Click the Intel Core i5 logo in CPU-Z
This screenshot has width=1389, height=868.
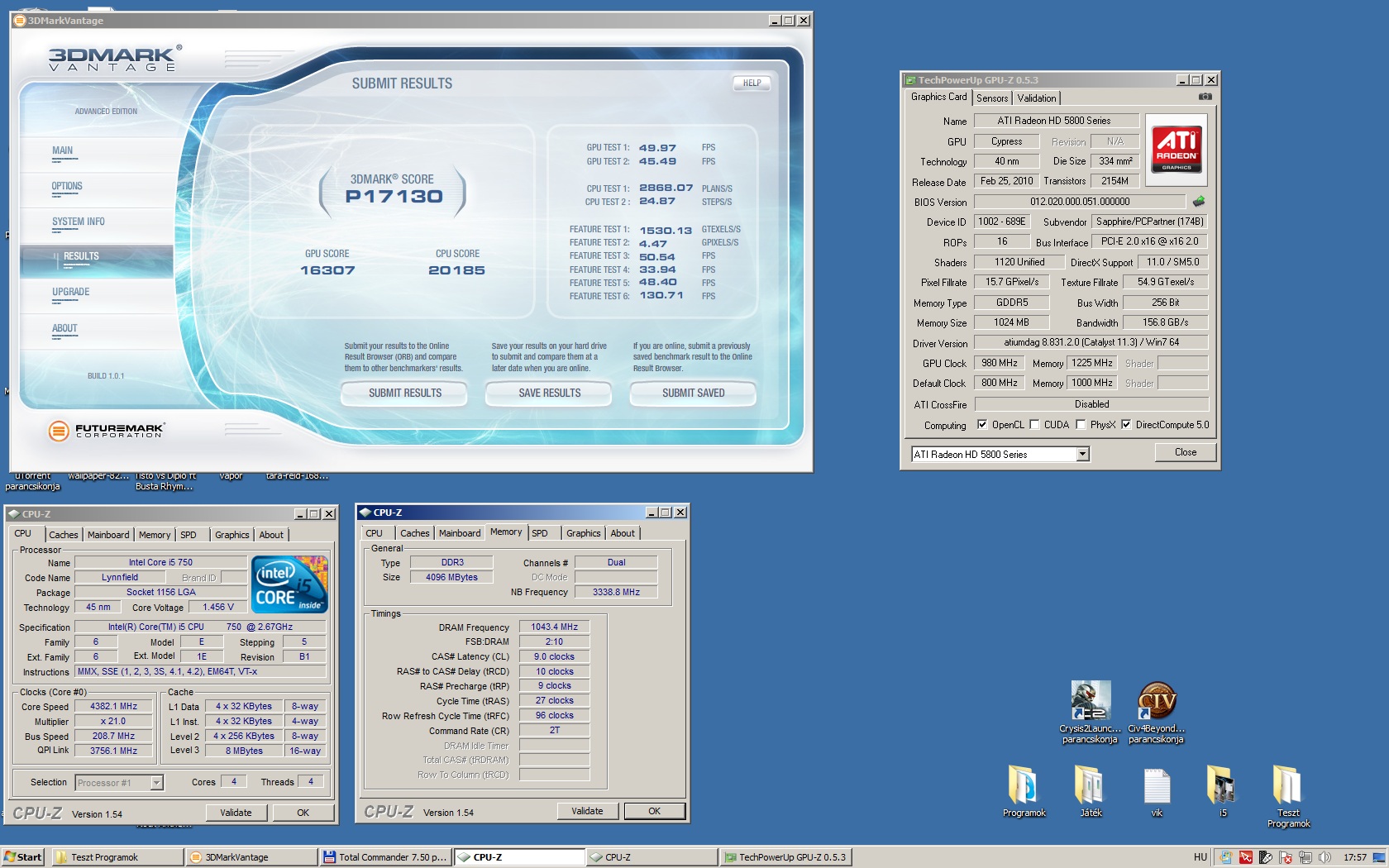[289, 584]
